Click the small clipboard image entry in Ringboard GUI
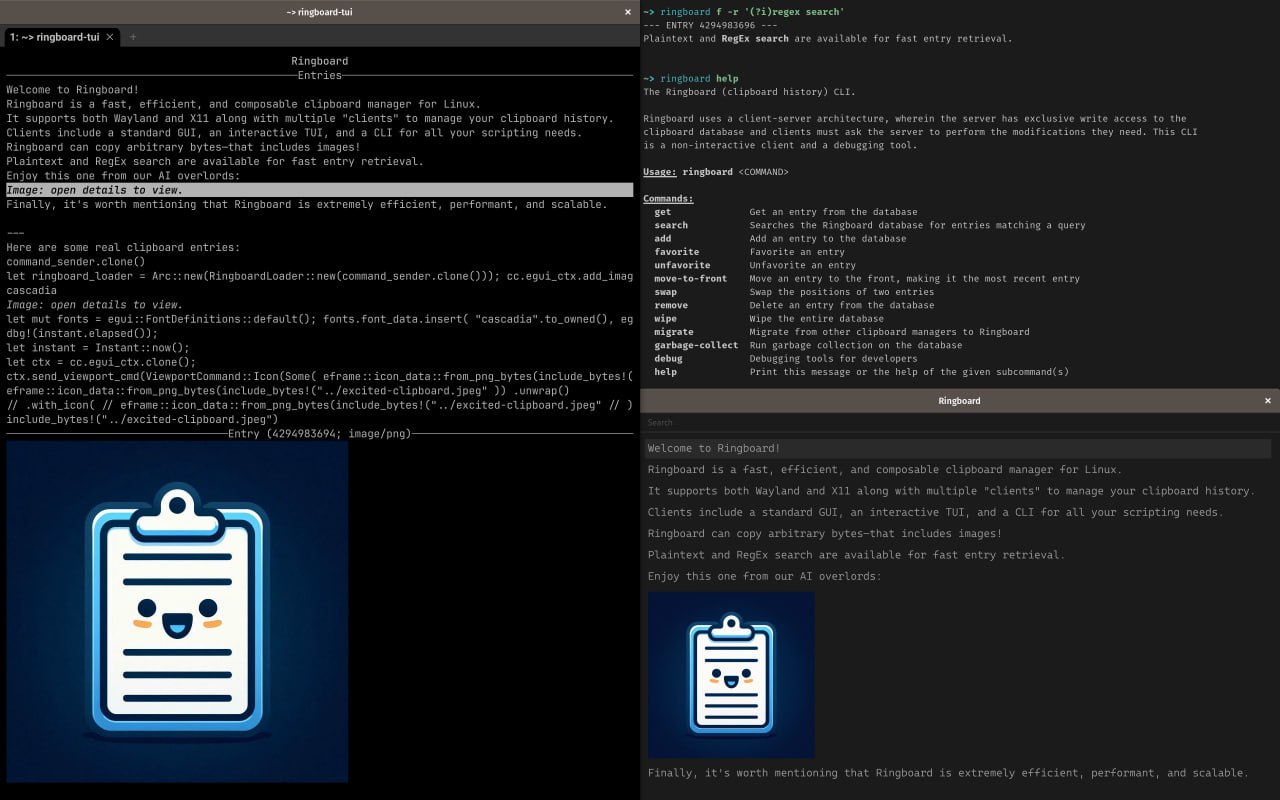 pyautogui.click(x=731, y=675)
